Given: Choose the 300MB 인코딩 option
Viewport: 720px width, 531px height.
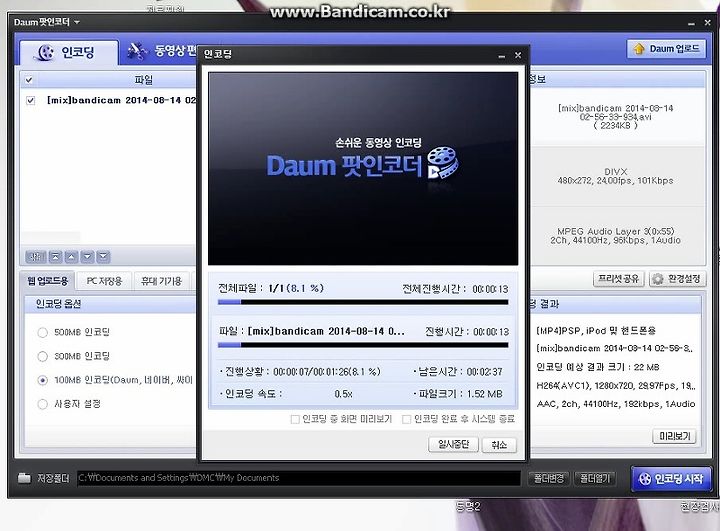Looking at the screenshot, I should [x=43, y=356].
